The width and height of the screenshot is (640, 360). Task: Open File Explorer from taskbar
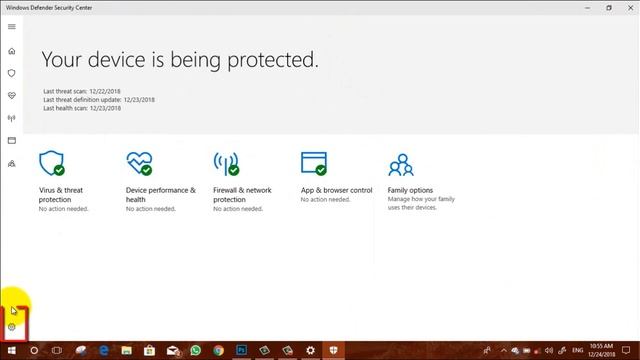[x=127, y=351]
